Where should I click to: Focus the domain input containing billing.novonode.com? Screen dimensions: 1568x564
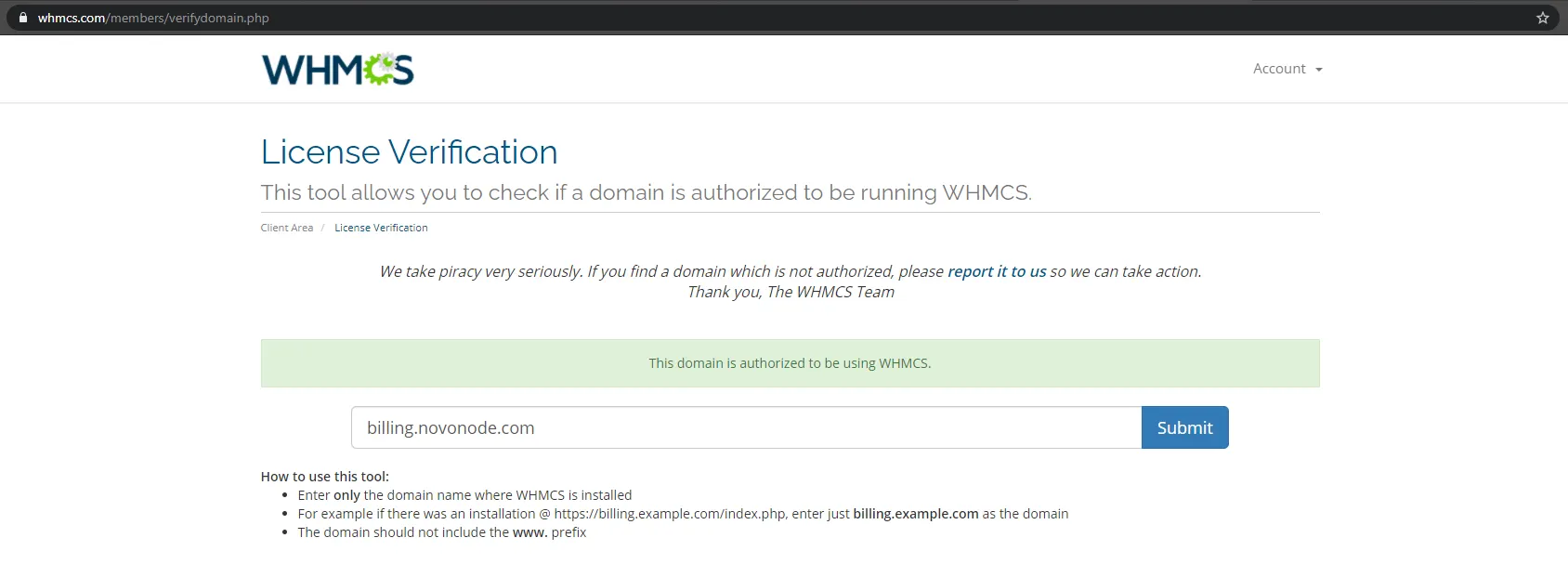coord(745,427)
